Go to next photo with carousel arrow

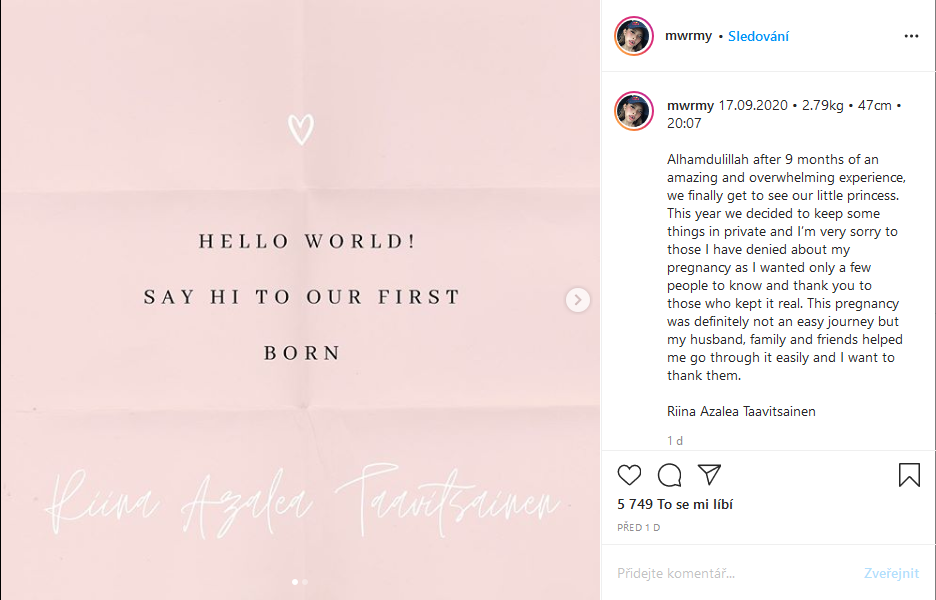pyautogui.click(x=578, y=299)
